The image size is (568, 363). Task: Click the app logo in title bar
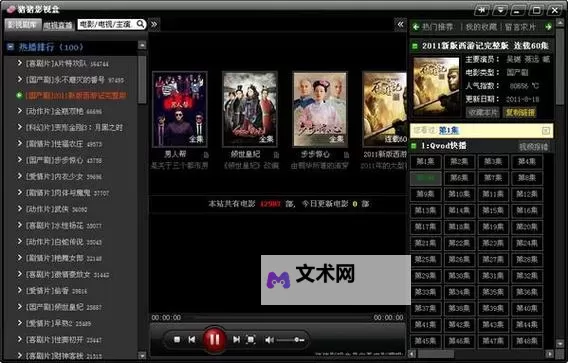coord(11,9)
